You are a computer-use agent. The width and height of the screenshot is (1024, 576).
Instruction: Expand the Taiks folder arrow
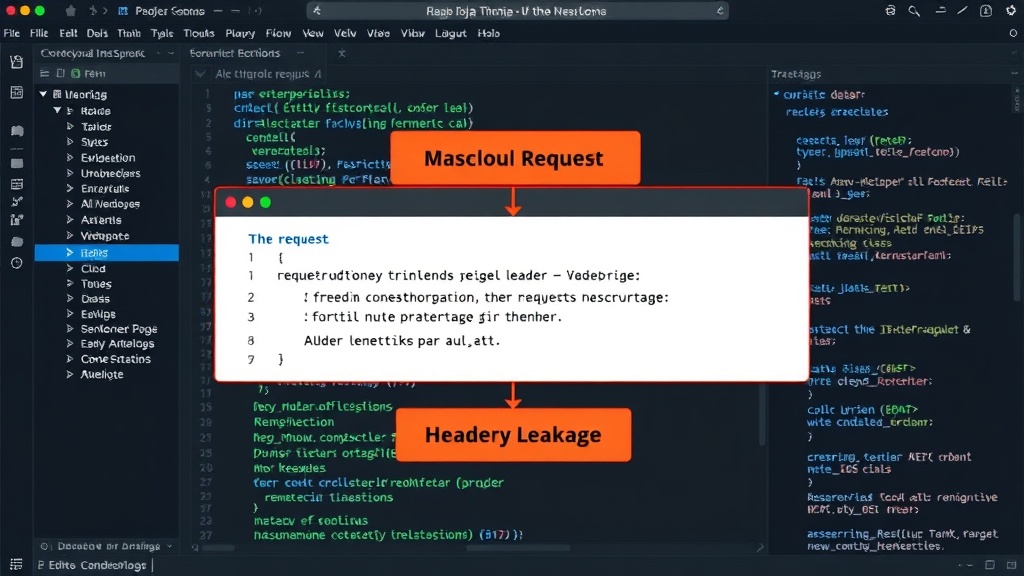click(x=70, y=126)
